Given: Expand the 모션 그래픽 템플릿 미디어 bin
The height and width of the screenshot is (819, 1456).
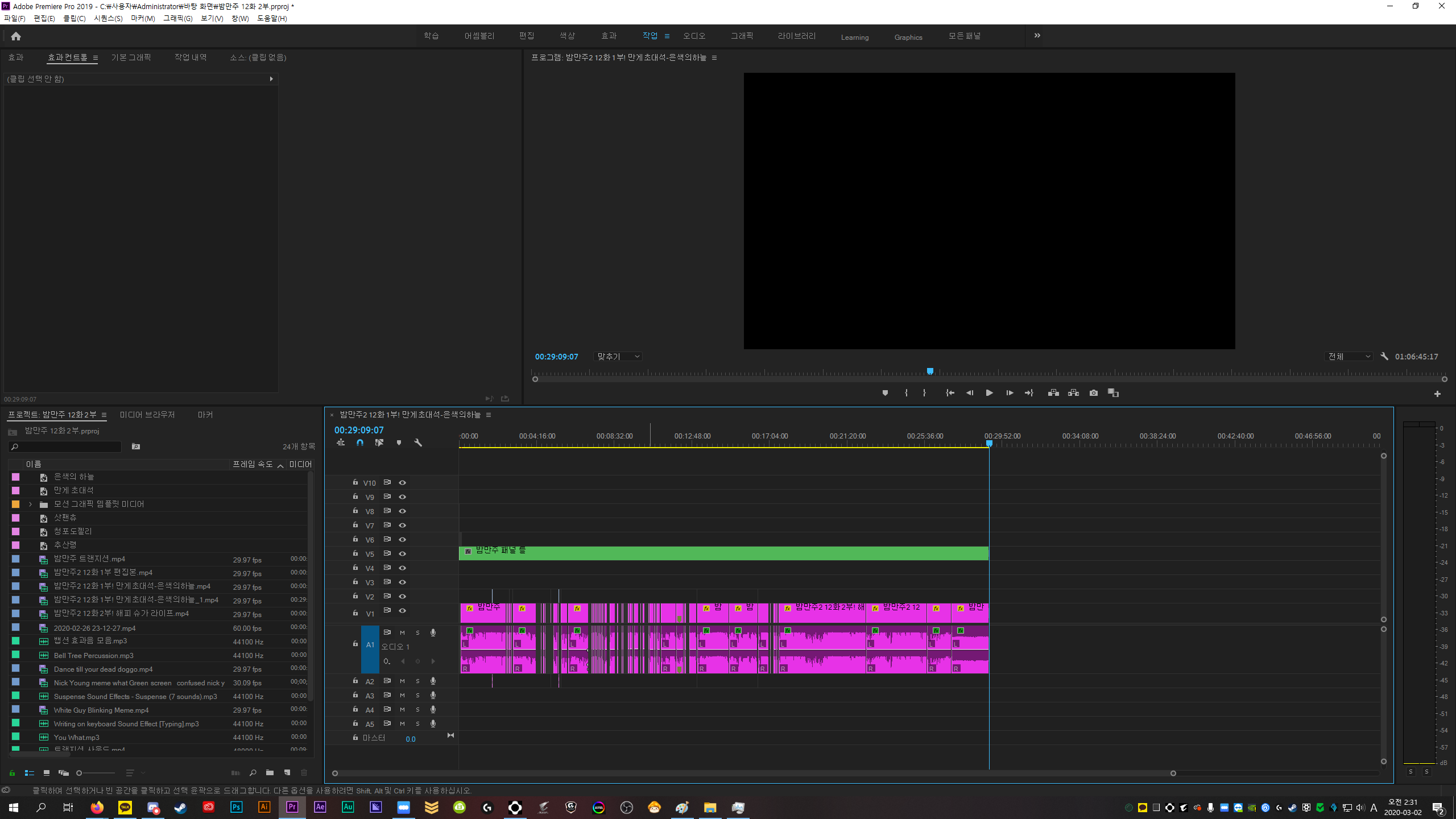Looking at the screenshot, I should (30, 504).
